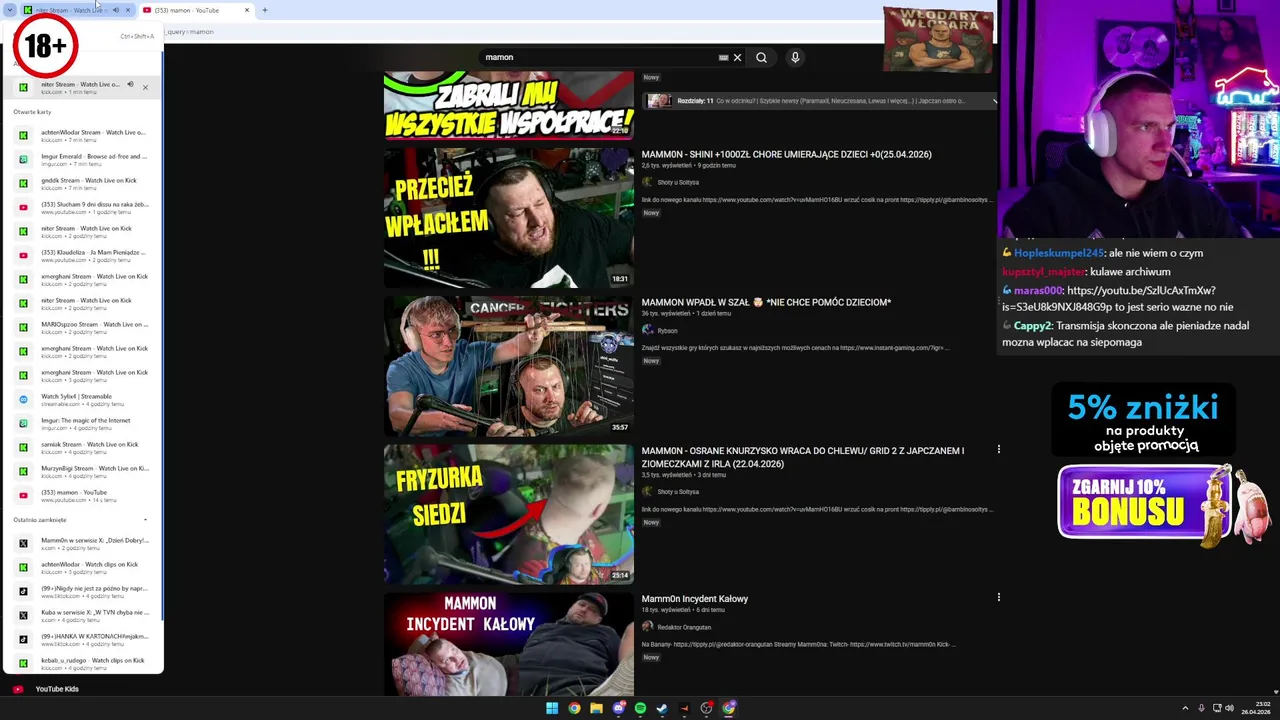Screen dimensions: 1280x720
Task: Open MARIOspzoo Stream tab entry
Action: pyautogui.click(x=84, y=327)
